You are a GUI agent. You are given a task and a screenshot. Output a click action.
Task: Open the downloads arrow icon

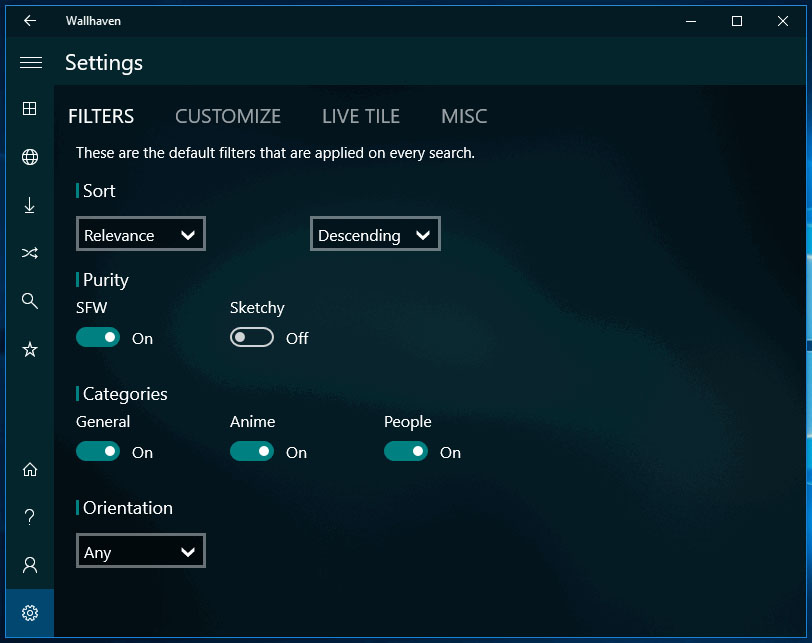(30, 205)
